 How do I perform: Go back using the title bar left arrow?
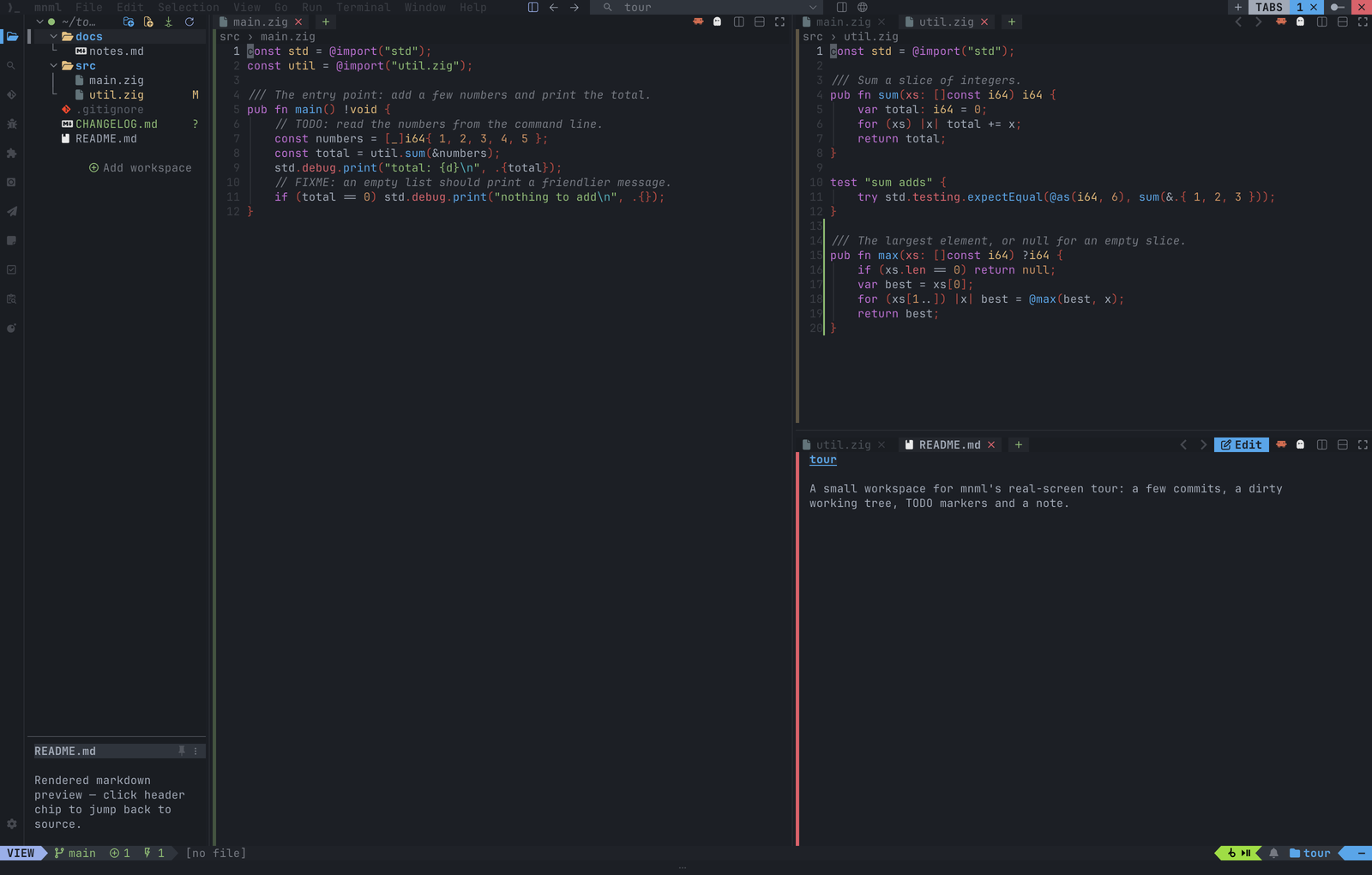click(554, 8)
